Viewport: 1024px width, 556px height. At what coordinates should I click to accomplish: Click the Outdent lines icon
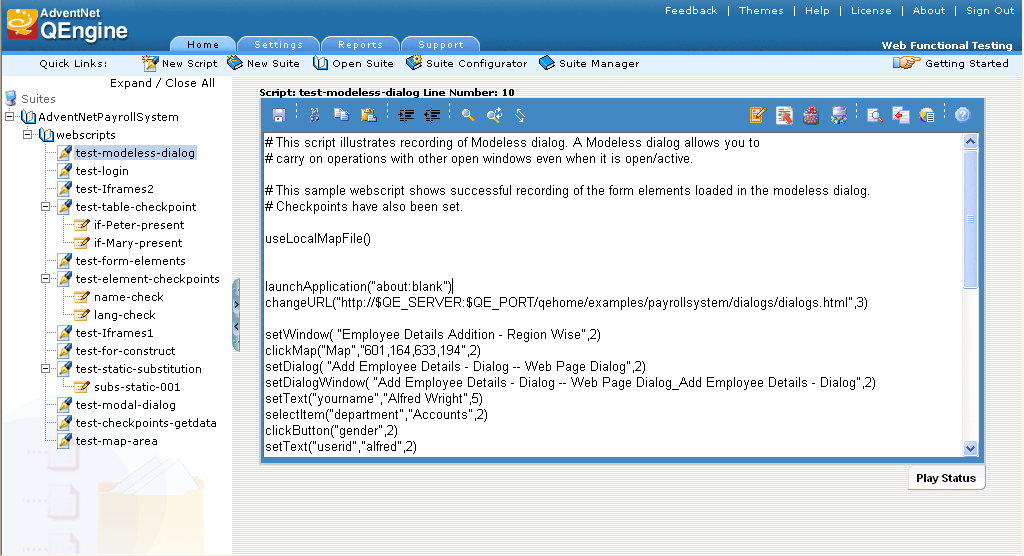coord(432,116)
